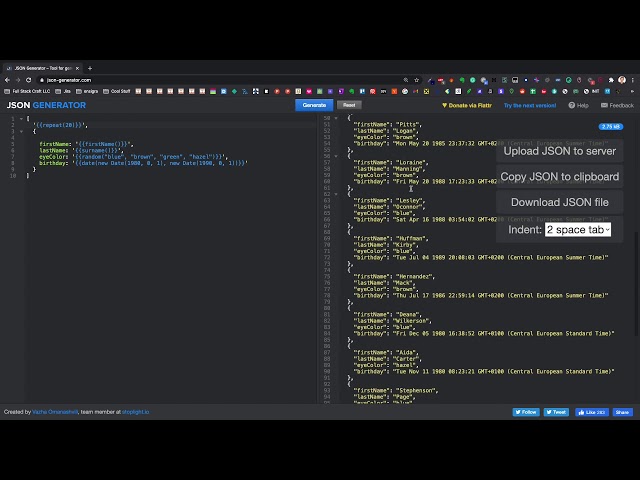
Task: Click output text "firstName": "Stephenson"
Action: pos(396,390)
